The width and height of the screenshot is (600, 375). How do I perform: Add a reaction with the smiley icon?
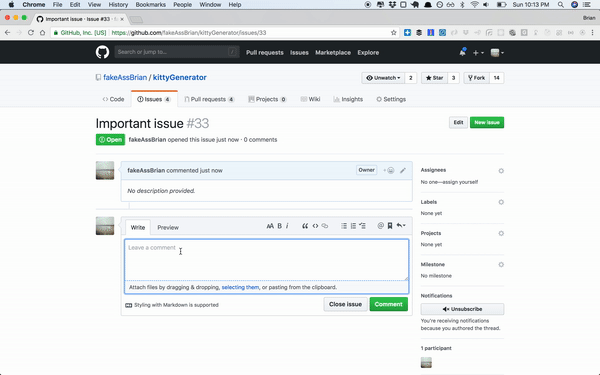click(389, 170)
